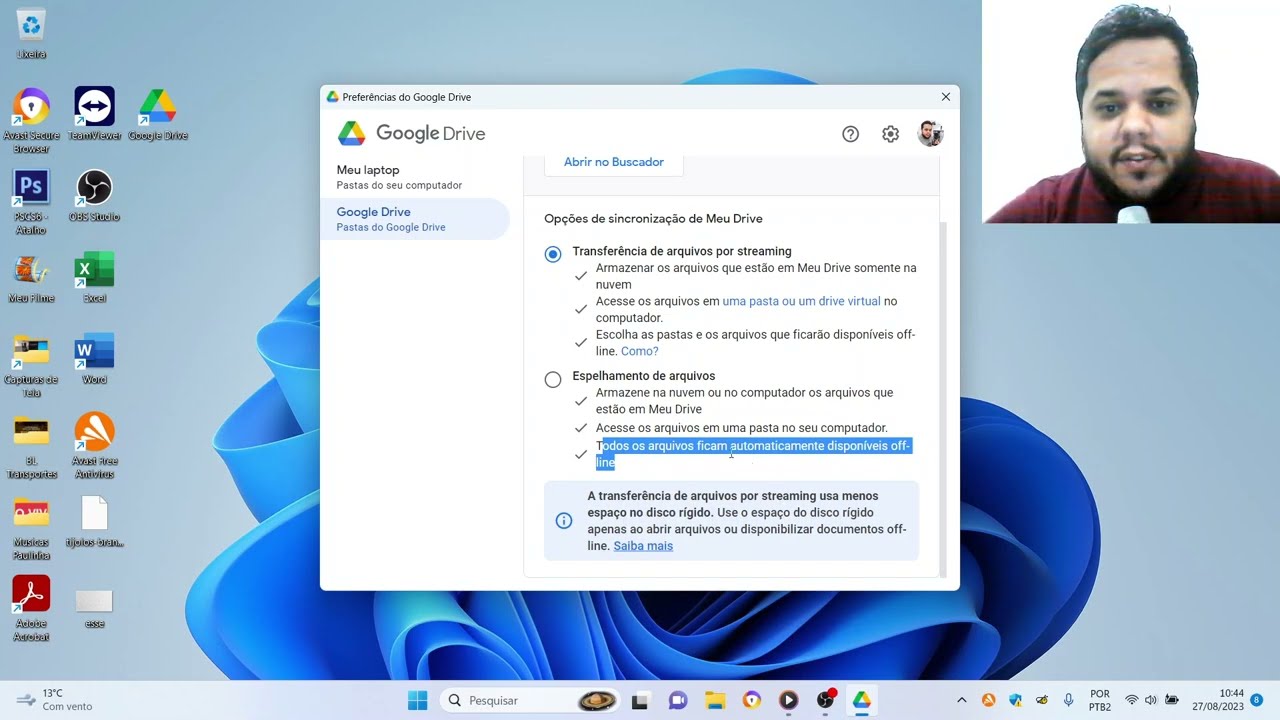Open the tijolos-bran... file on desktop

click(x=95, y=521)
